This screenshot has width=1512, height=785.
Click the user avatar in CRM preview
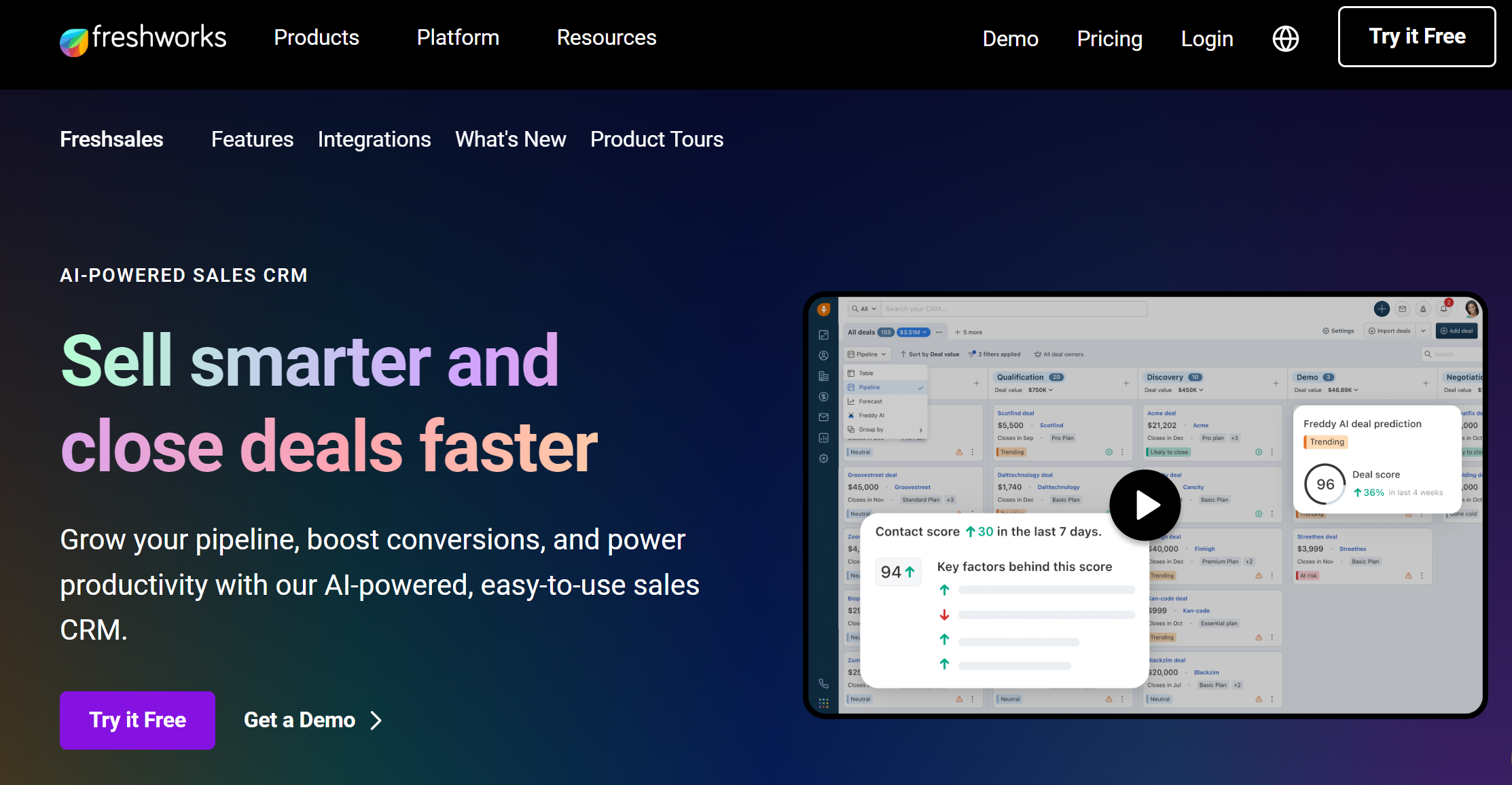tap(1471, 309)
